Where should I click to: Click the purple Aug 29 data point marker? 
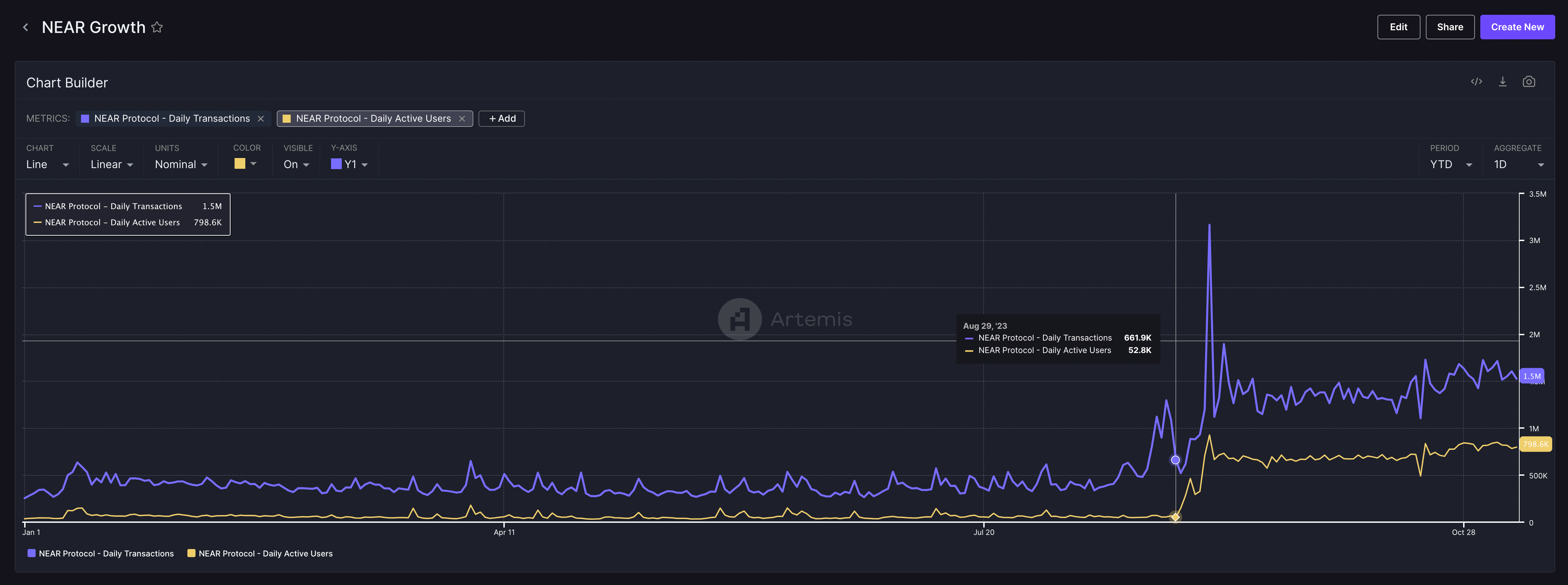pyautogui.click(x=1175, y=460)
